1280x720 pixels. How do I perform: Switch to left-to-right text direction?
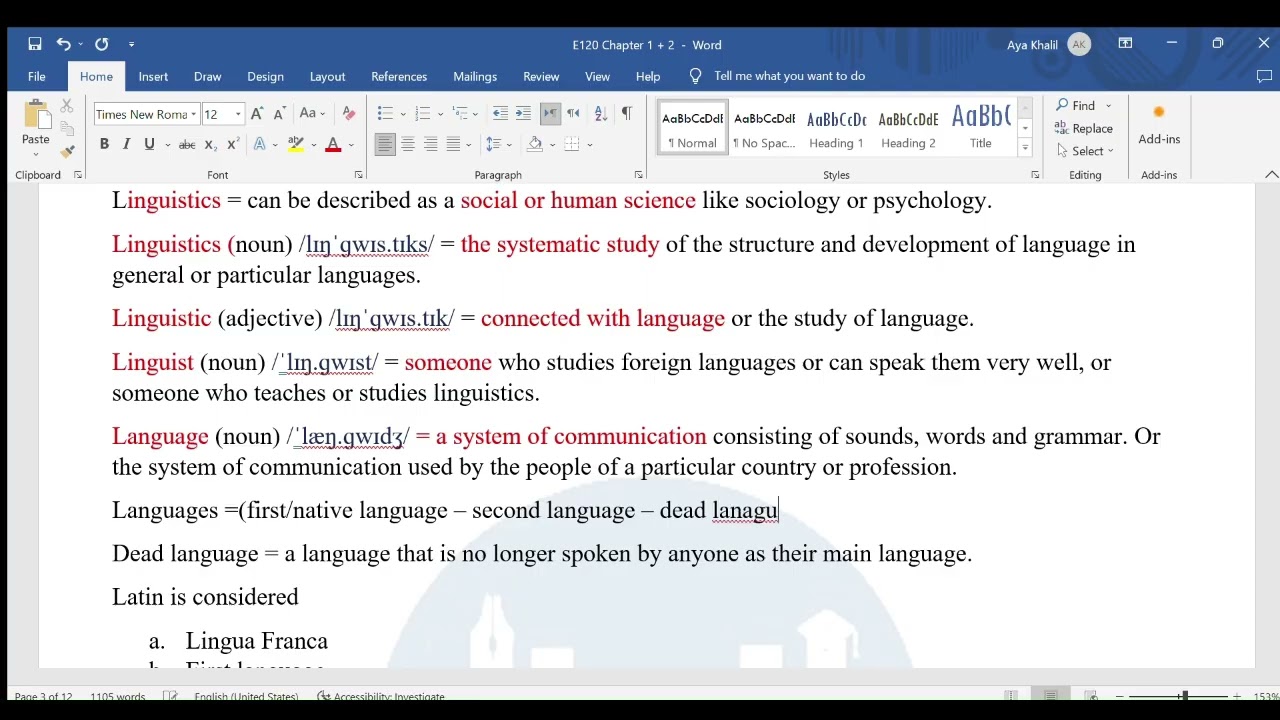coord(550,114)
